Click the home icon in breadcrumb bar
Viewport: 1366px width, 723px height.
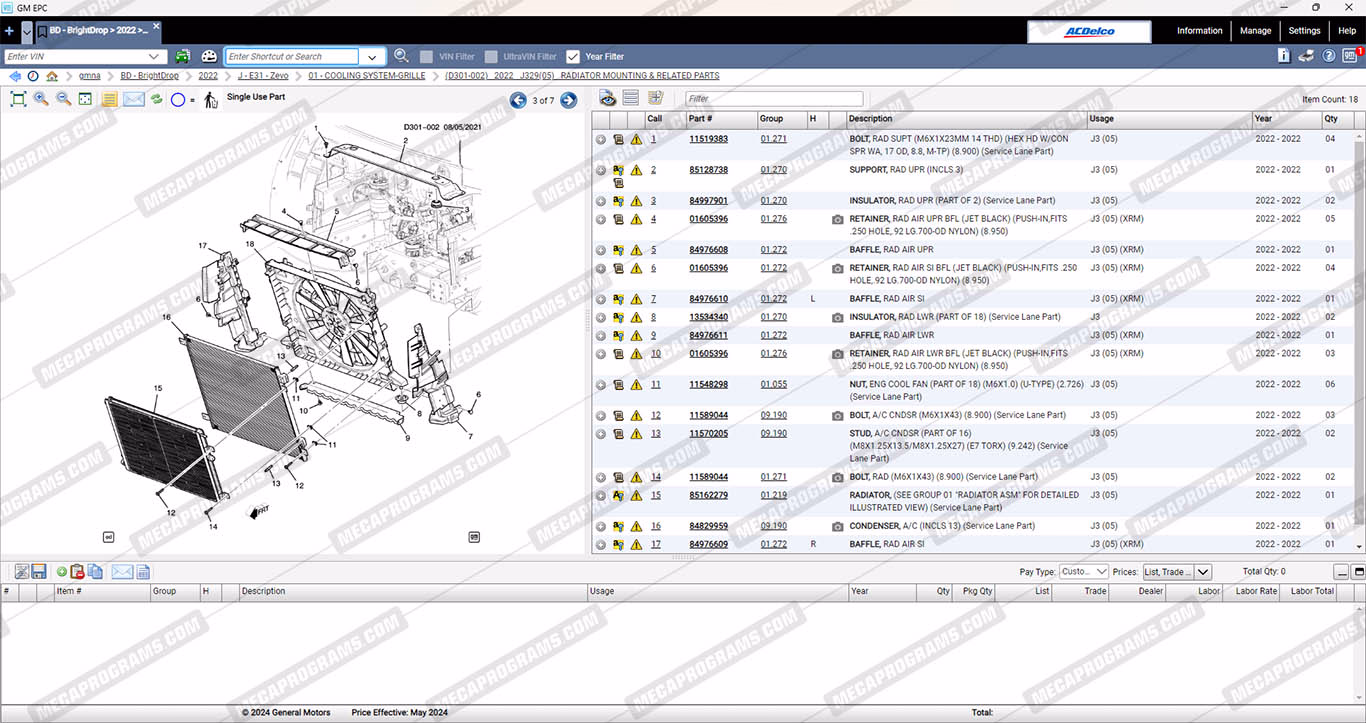click(x=52, y=76)
